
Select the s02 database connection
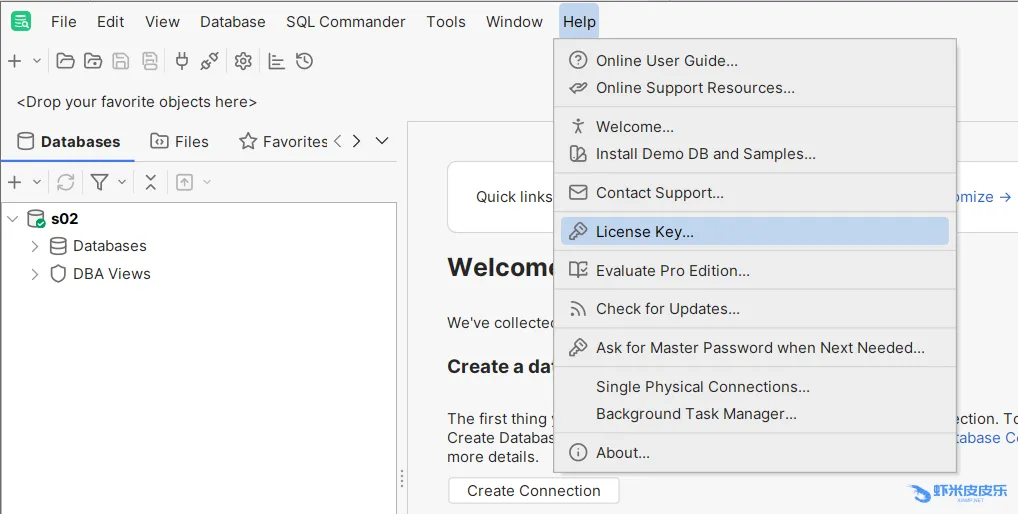(64, 219)
